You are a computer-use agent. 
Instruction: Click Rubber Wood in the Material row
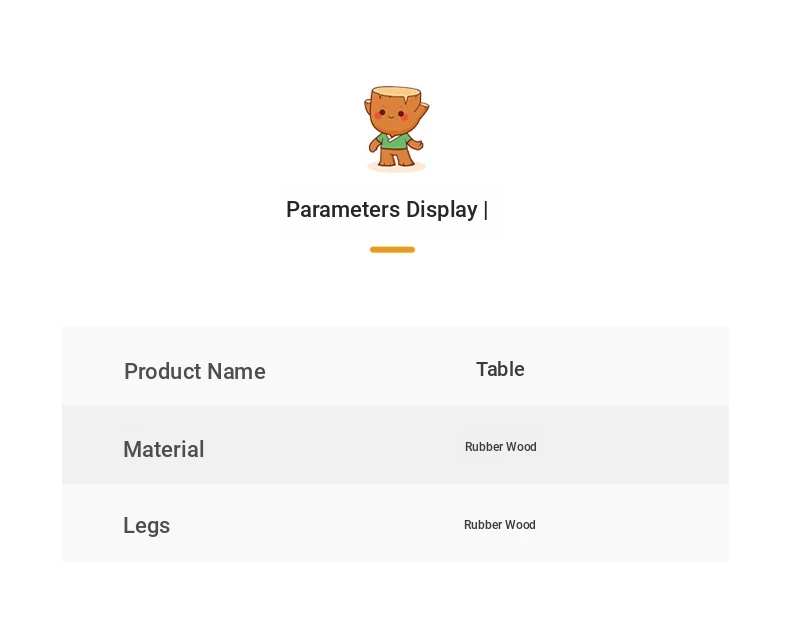[x=501, y=447]
